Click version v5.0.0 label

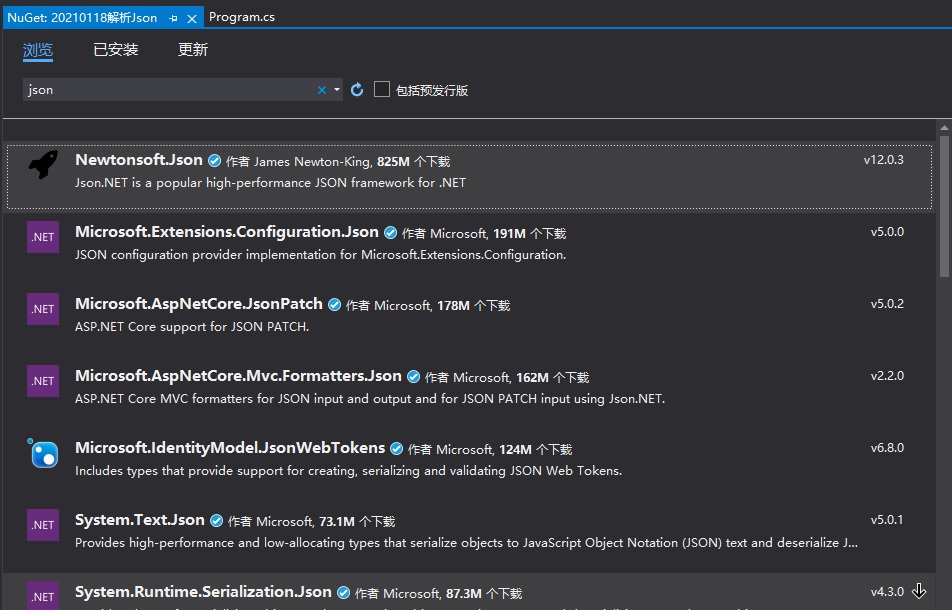click(887, 232)
